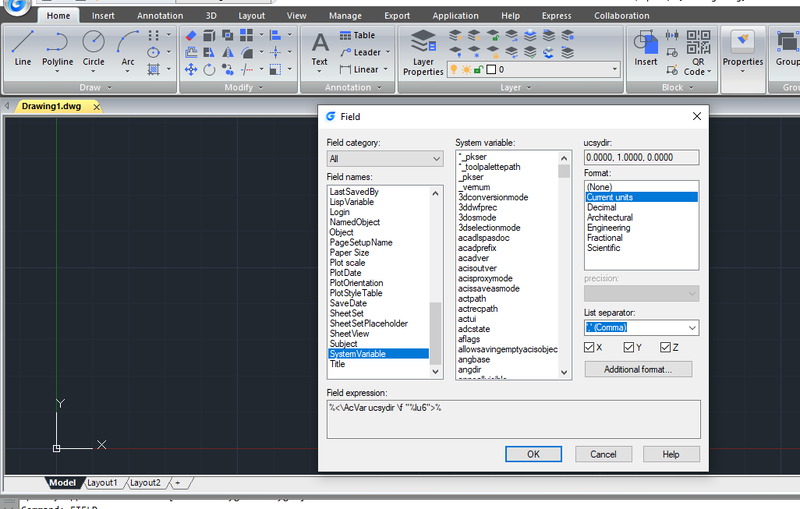Select the Line drawing tool
Image resolution: width=800 pixels, height=509 pixels.
(23, 48)
